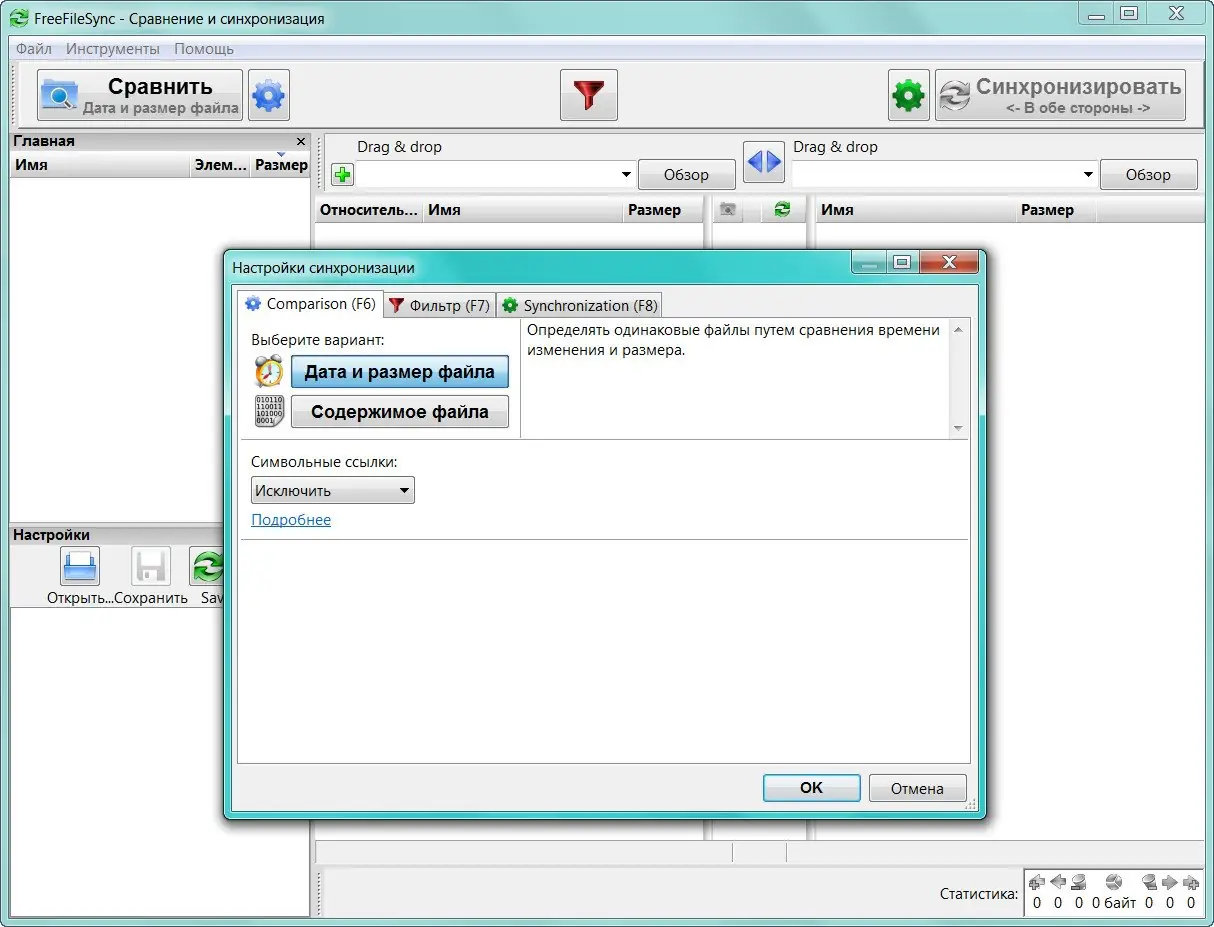Click the update-left arrow statistics icon

[x=1057, y=882]
